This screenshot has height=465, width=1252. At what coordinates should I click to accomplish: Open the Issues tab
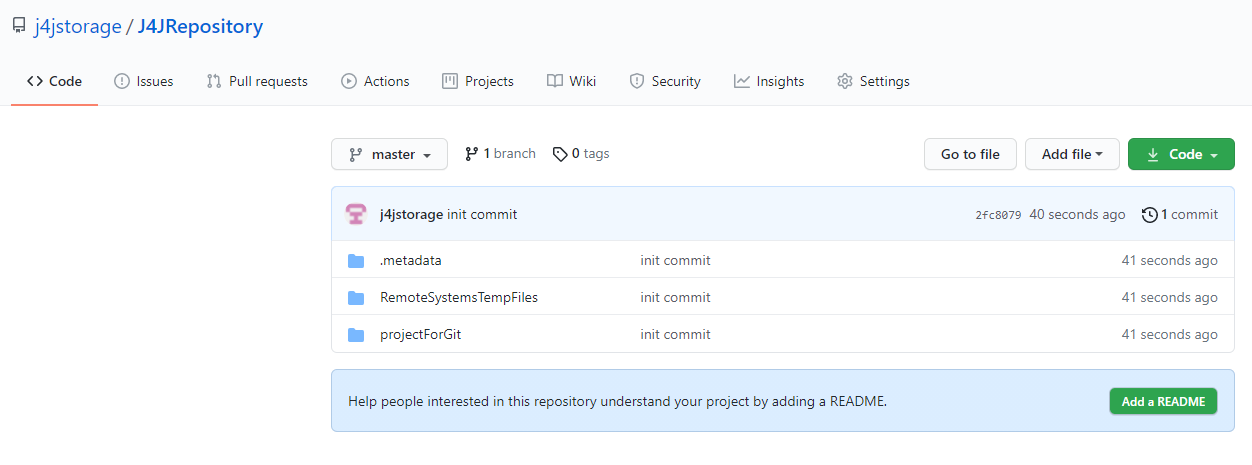144,81
